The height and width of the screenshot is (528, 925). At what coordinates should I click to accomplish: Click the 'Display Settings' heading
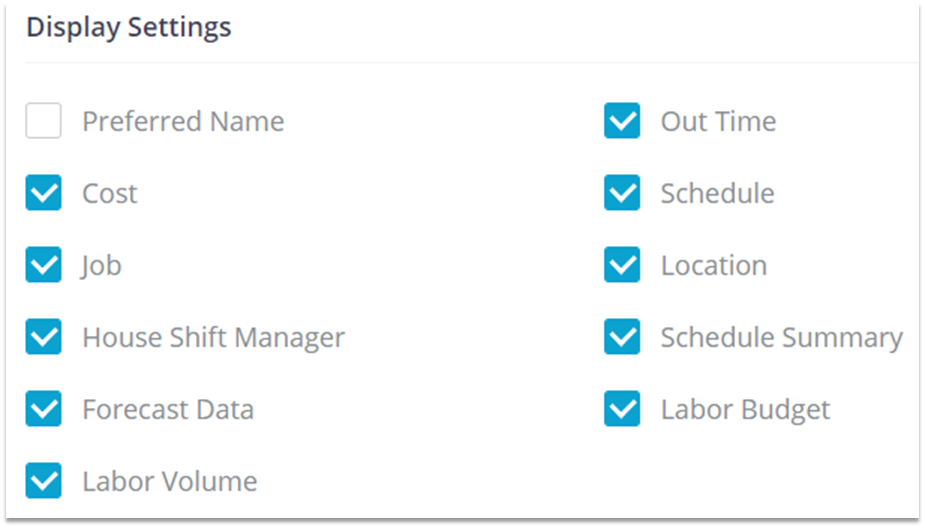tap(129, 27)
